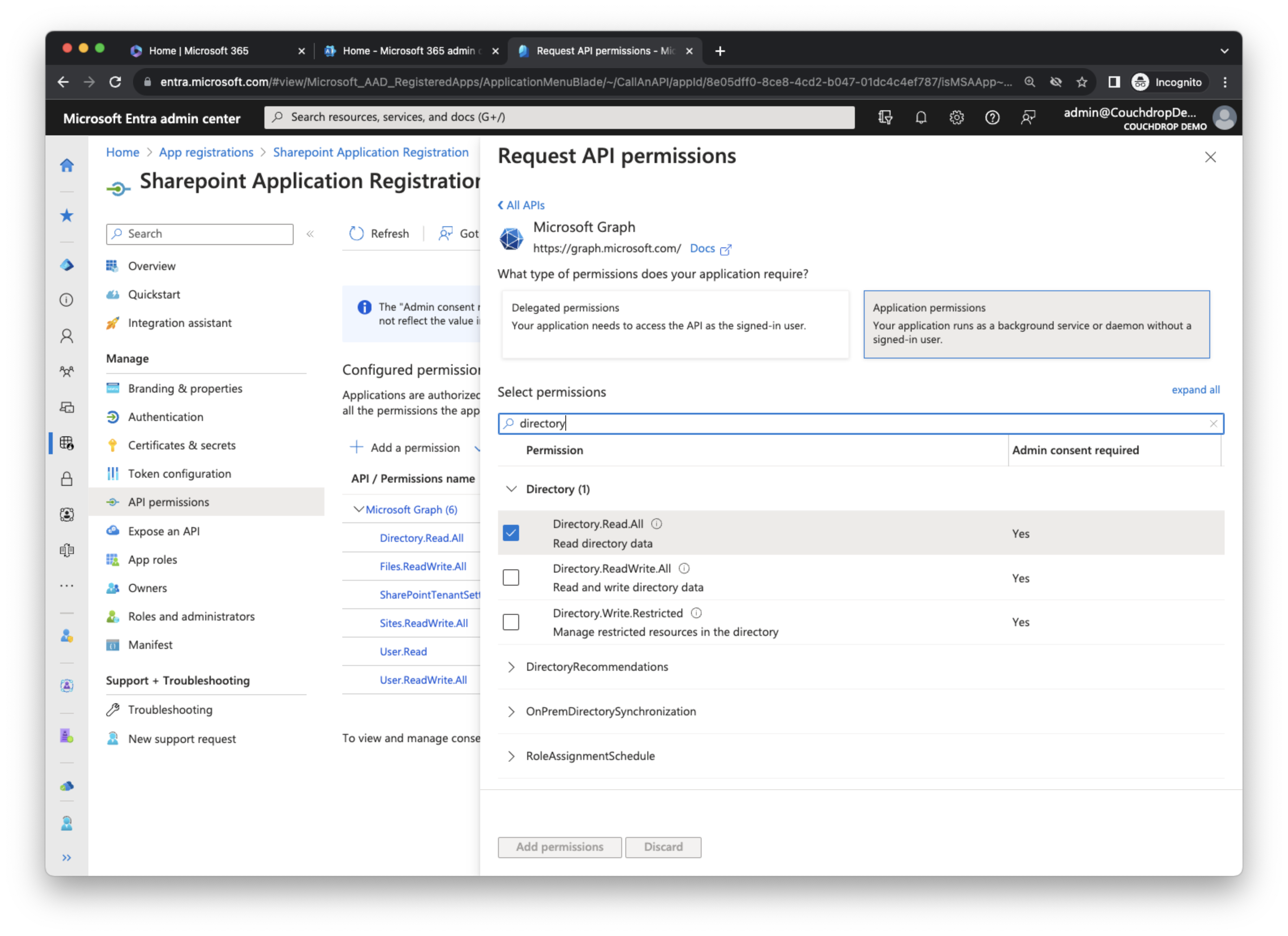This screenshot has width=1288, height=936.
Task: Open the Expose an API menu item
Action: tap(163, 531)
